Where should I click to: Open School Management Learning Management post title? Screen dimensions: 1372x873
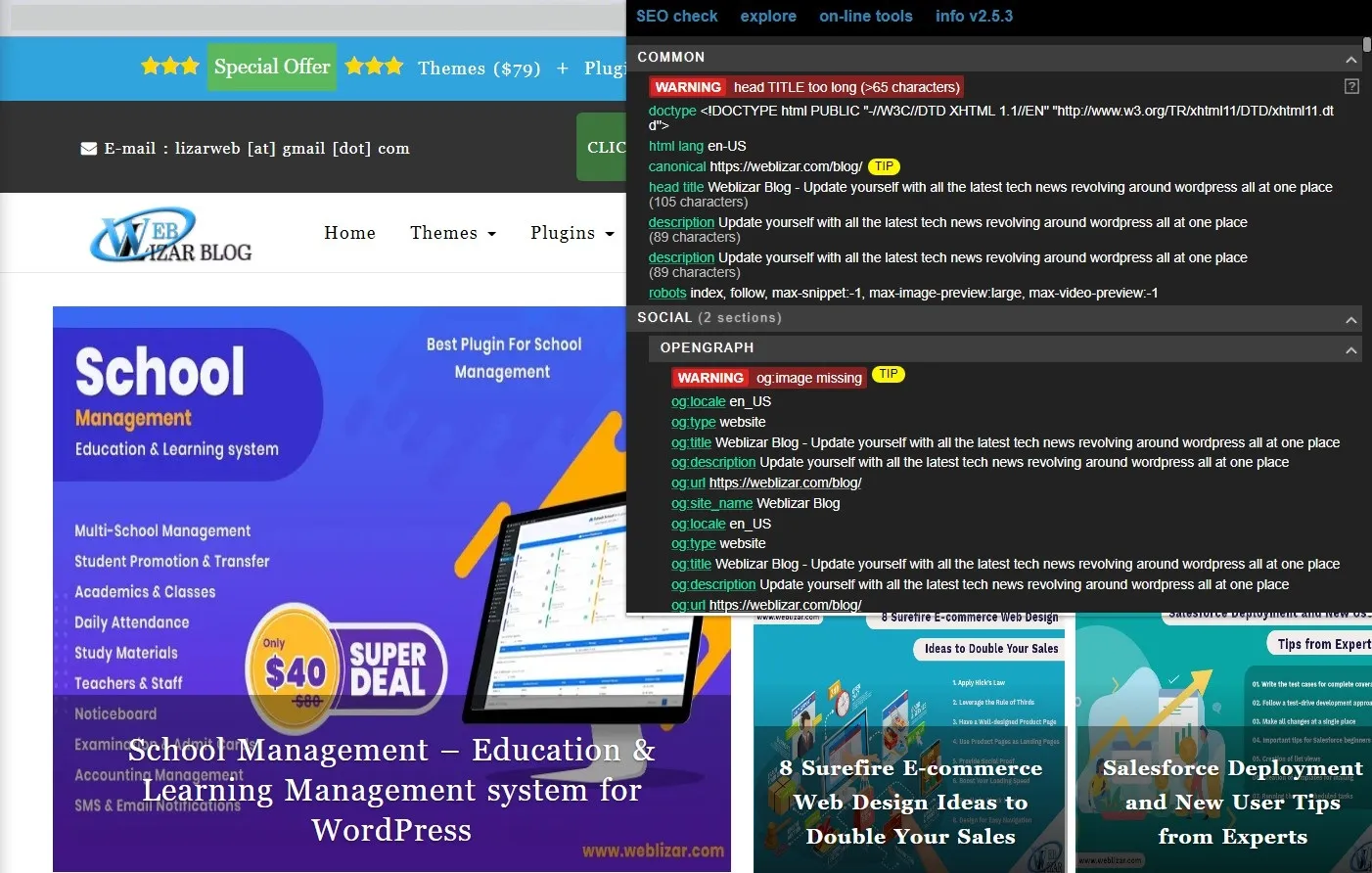[391, 790]
